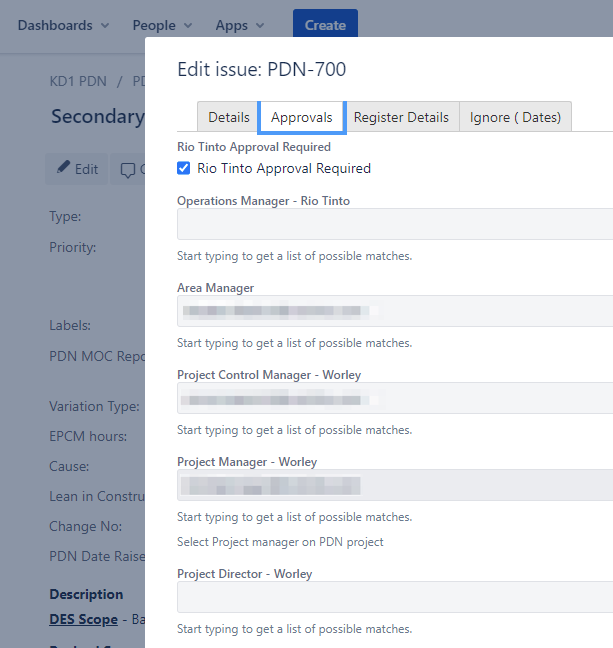This screenshot has width=613, height=648.
Task: Click the Variation Type: field label
Action: coord(94,406)
